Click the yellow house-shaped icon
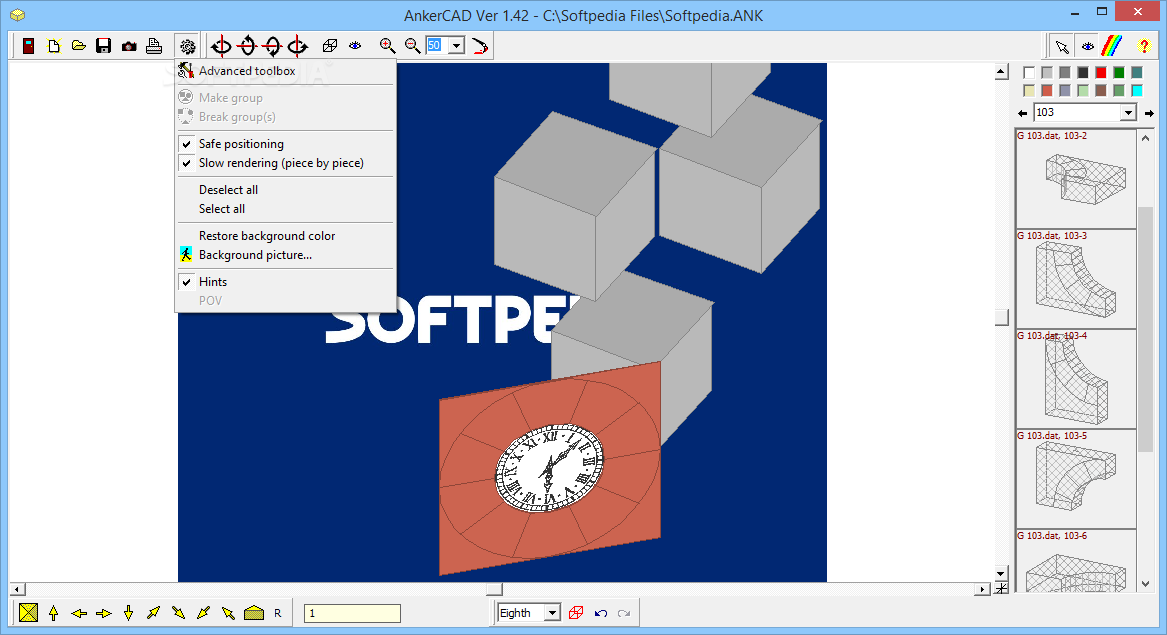This screenshot has height=635, width=1167. (254, 613)
